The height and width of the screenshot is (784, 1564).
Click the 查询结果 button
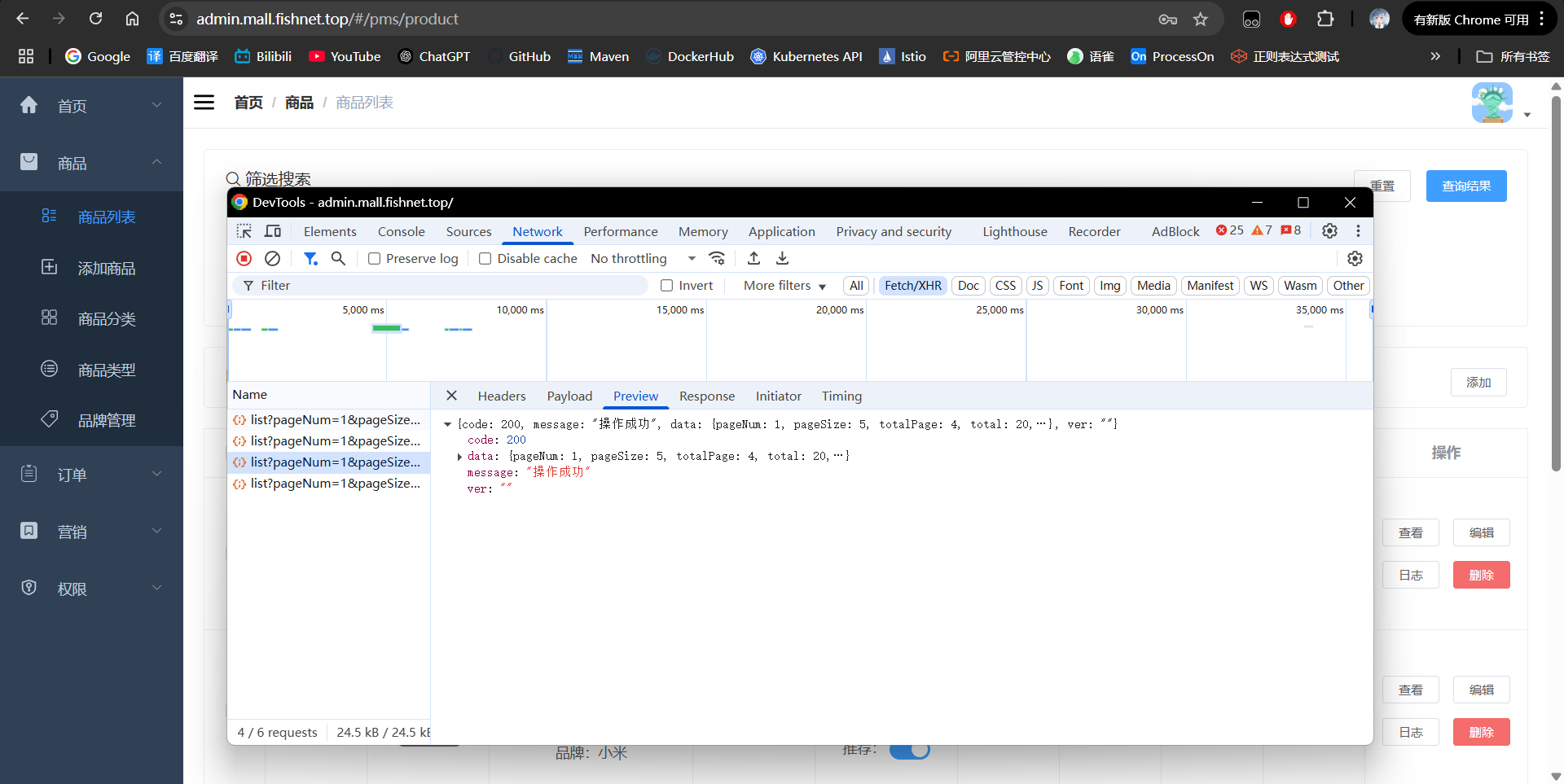click(1466, 186)
